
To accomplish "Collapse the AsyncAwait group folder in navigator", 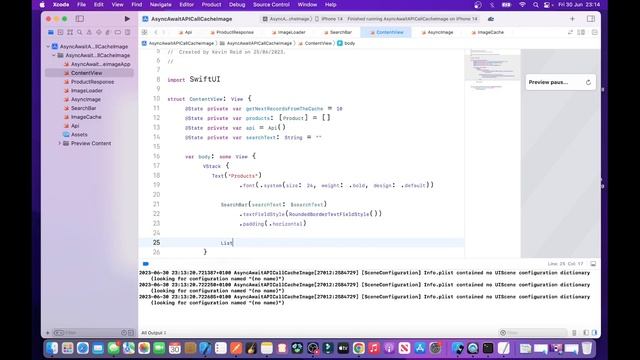I will point(54,55).
